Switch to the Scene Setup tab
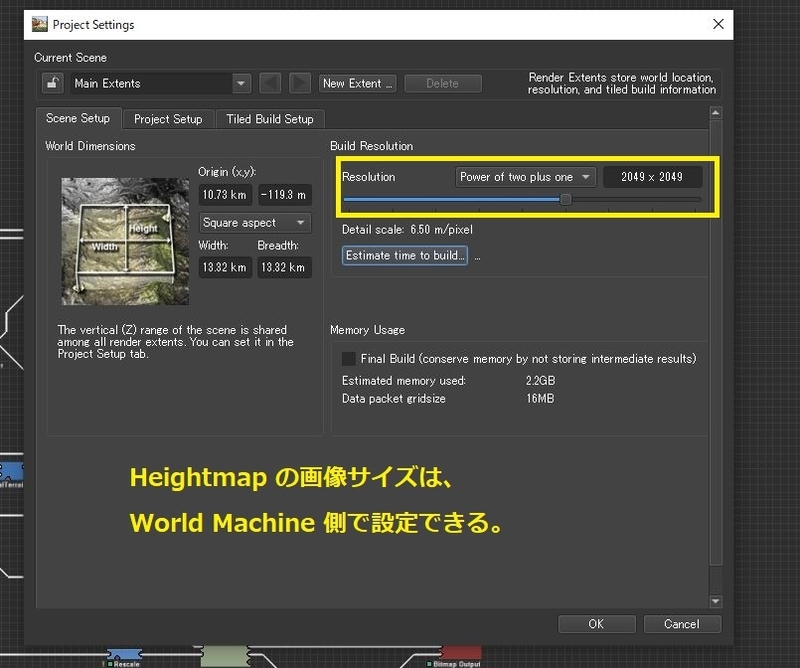 pyautogui.click(x=78, y=118)
